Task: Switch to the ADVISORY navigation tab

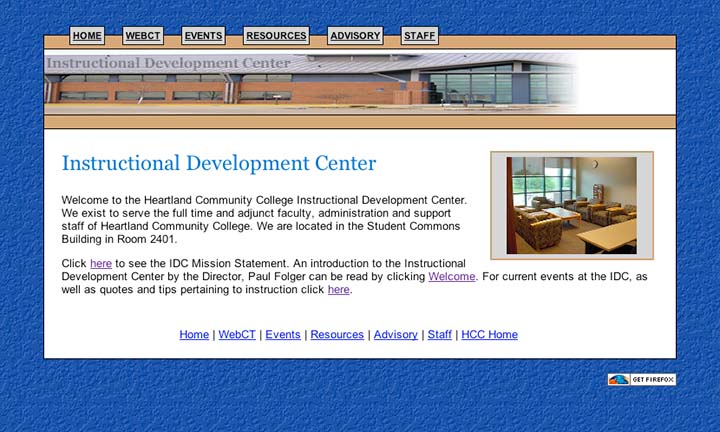Action: [355, 36]
